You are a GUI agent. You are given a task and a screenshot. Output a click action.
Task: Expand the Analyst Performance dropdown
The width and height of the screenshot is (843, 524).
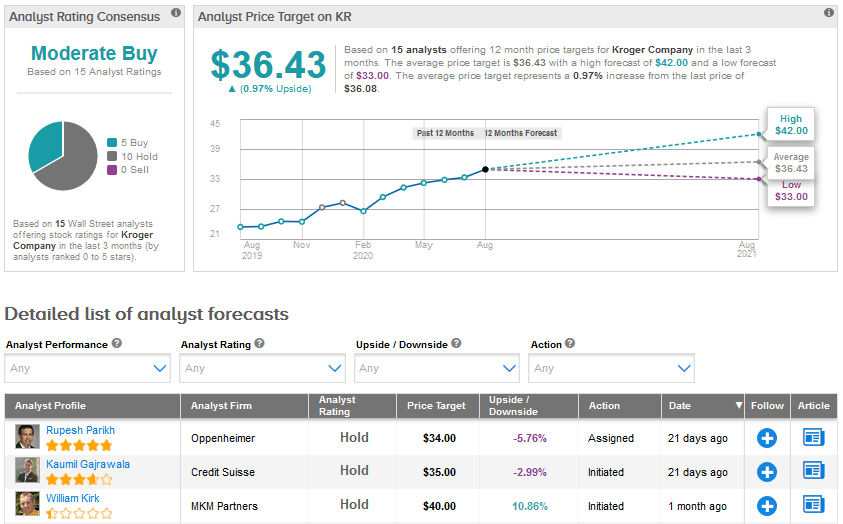(x=88, y=368)
